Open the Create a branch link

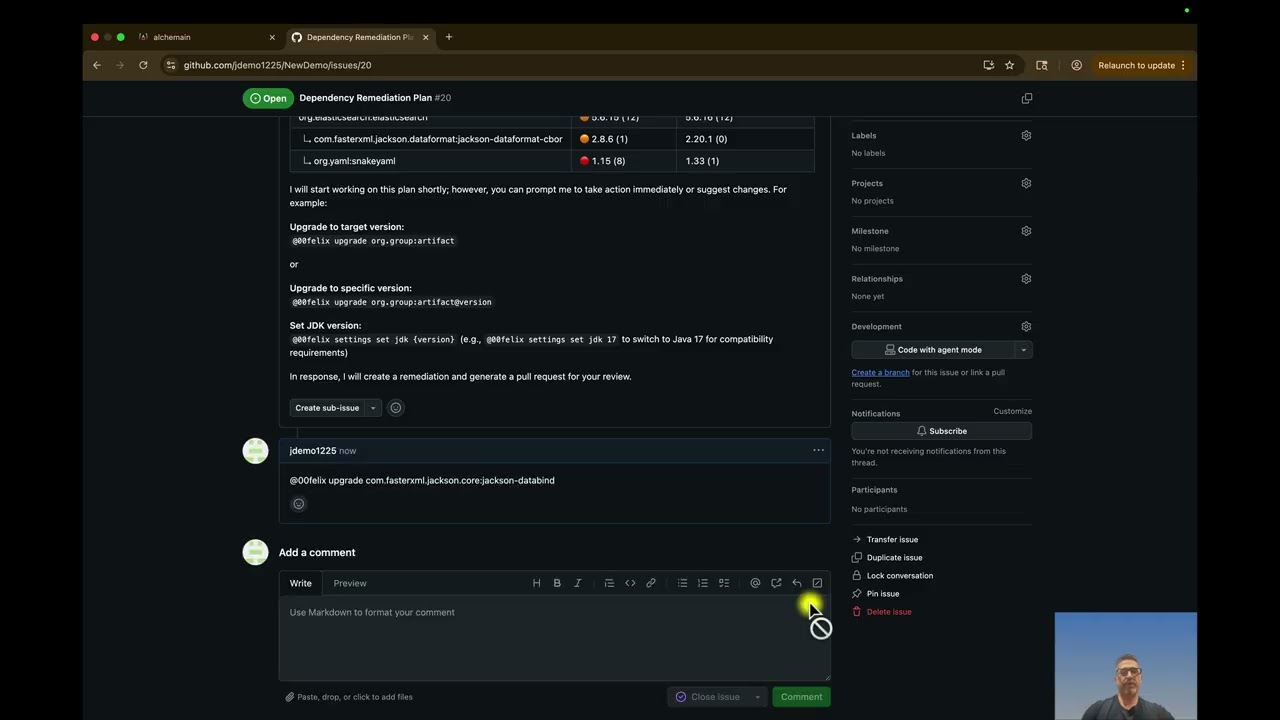[880, 372]
